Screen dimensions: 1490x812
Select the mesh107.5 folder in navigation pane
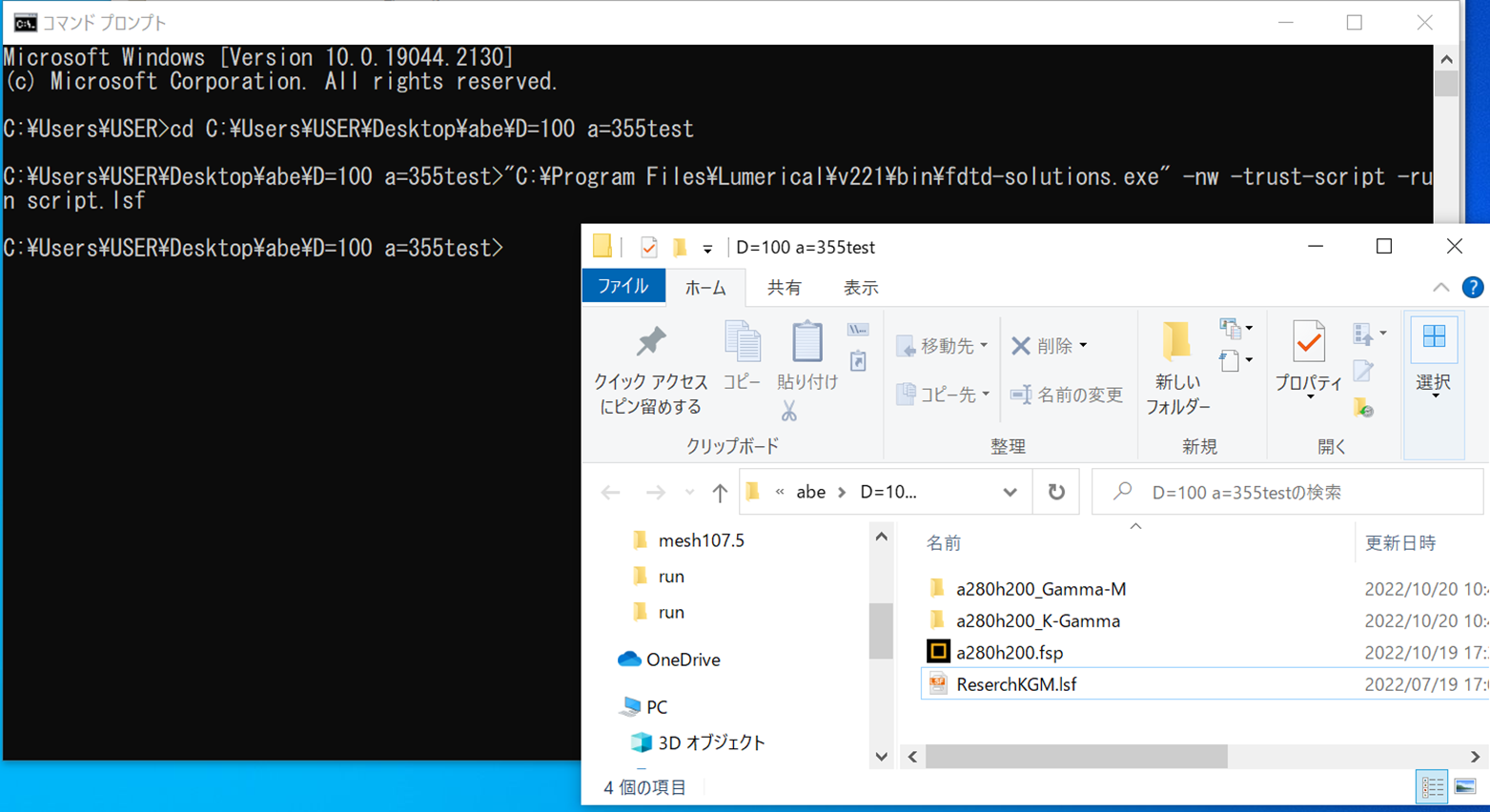point(701,540)
